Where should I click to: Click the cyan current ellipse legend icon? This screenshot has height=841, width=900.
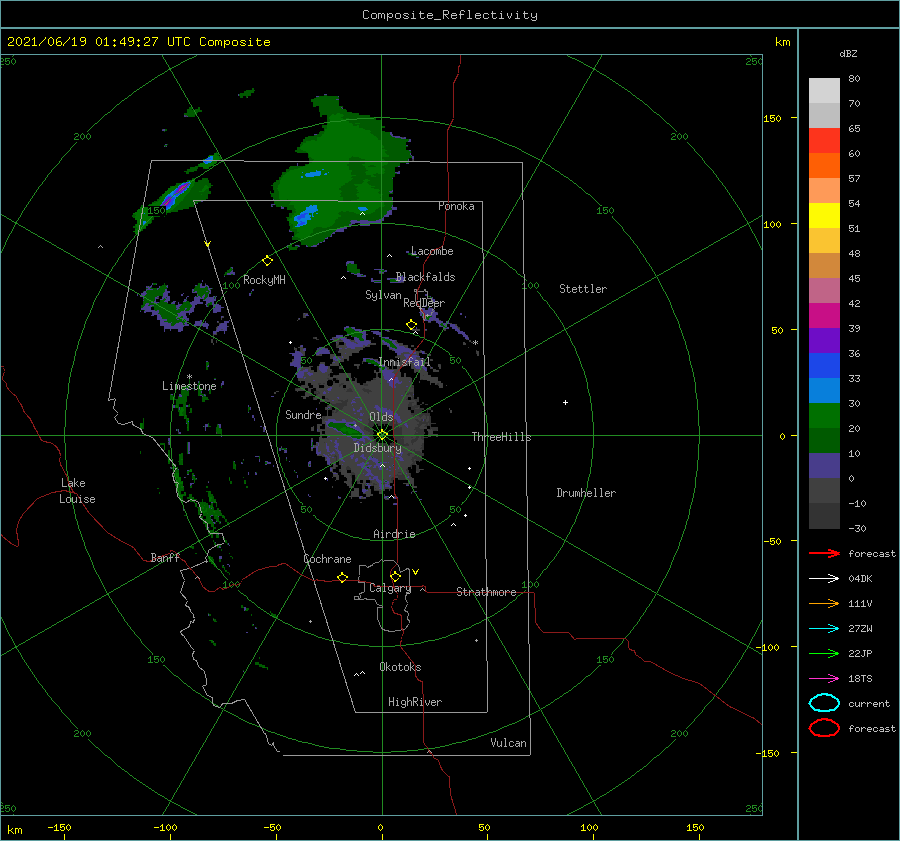[x=824, y=703]
